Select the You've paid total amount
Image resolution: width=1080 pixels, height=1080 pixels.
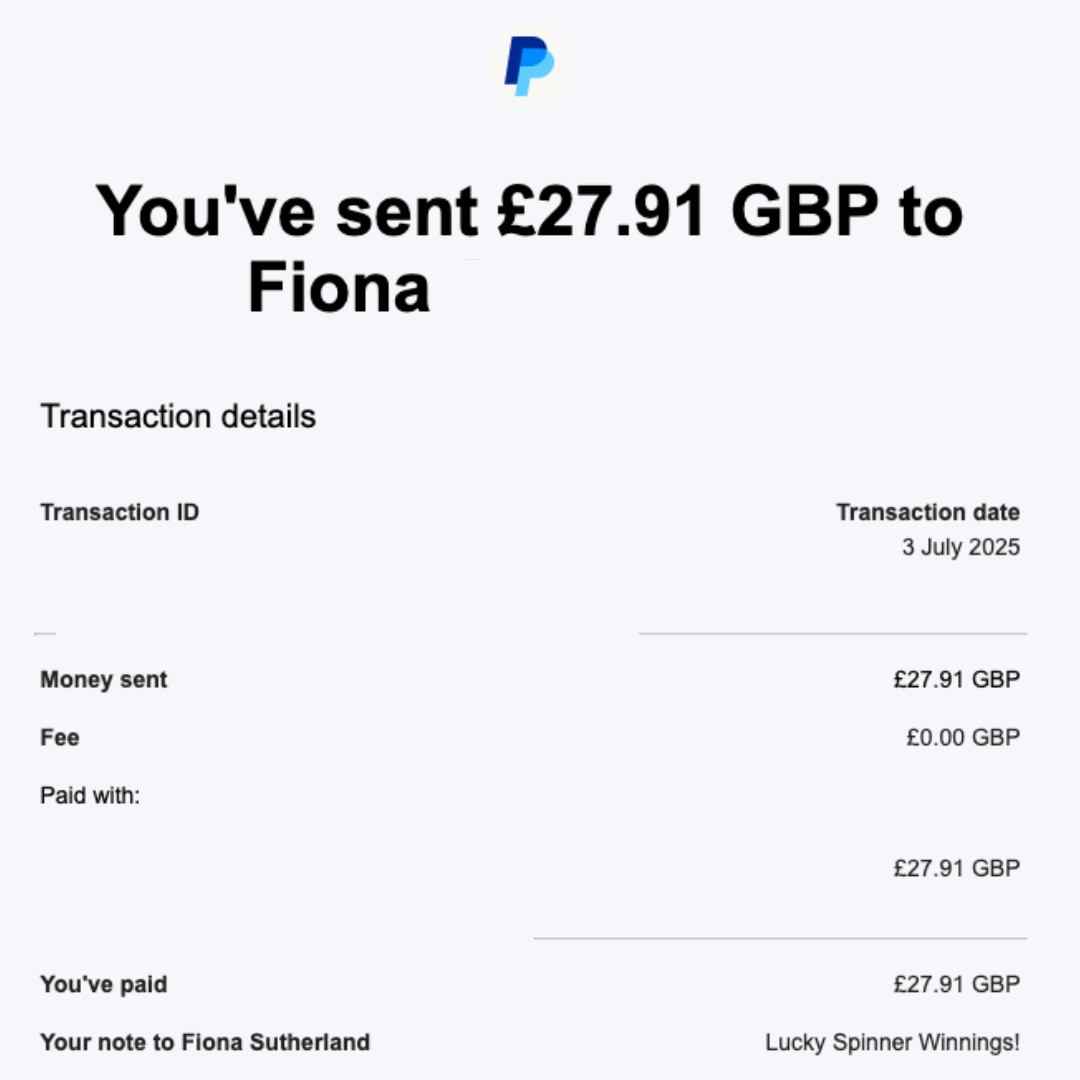[957, 984]
